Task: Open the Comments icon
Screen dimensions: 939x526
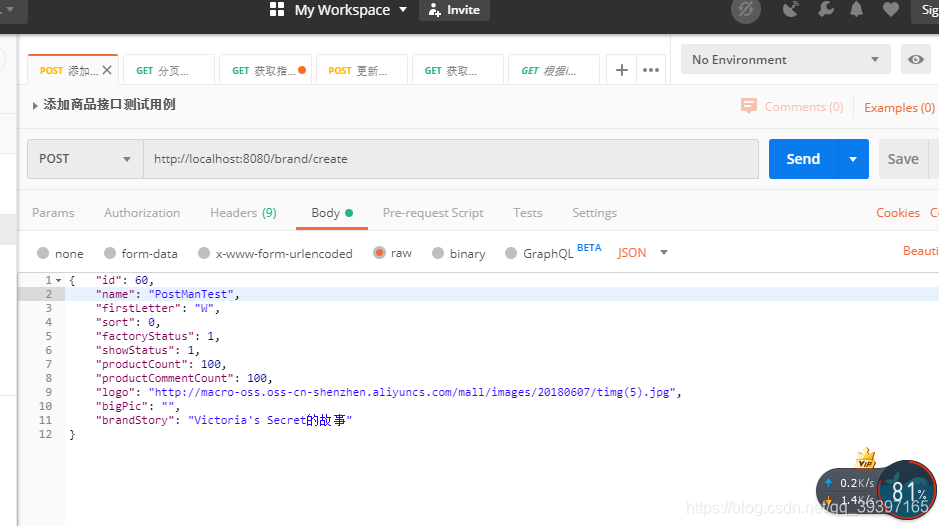Action: (x=749, y=106)
